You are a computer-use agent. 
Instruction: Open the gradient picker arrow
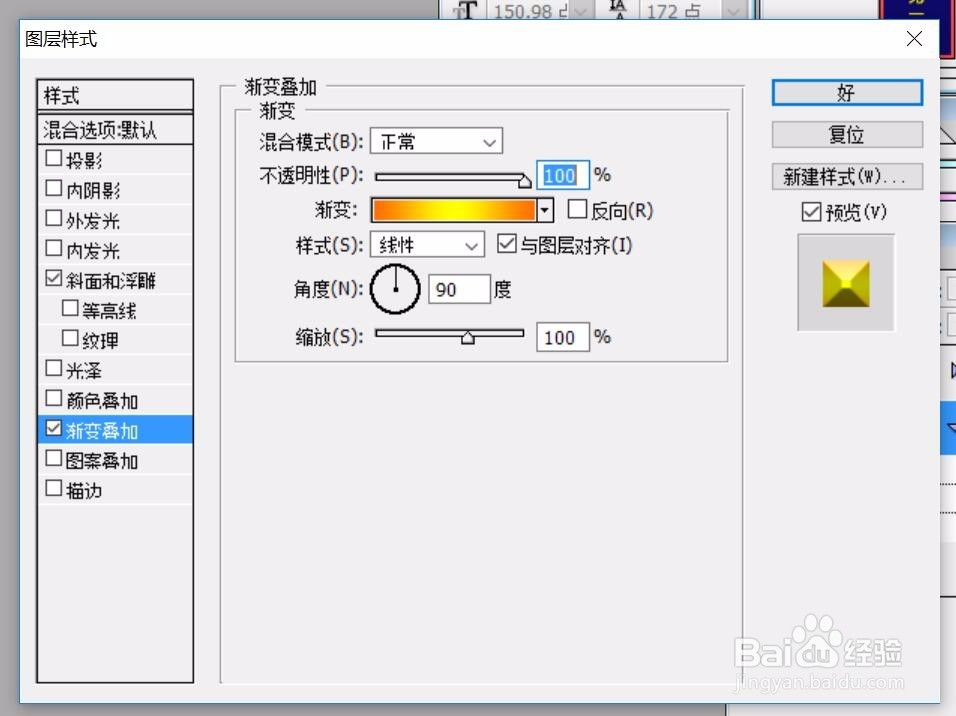click(544, 210)
